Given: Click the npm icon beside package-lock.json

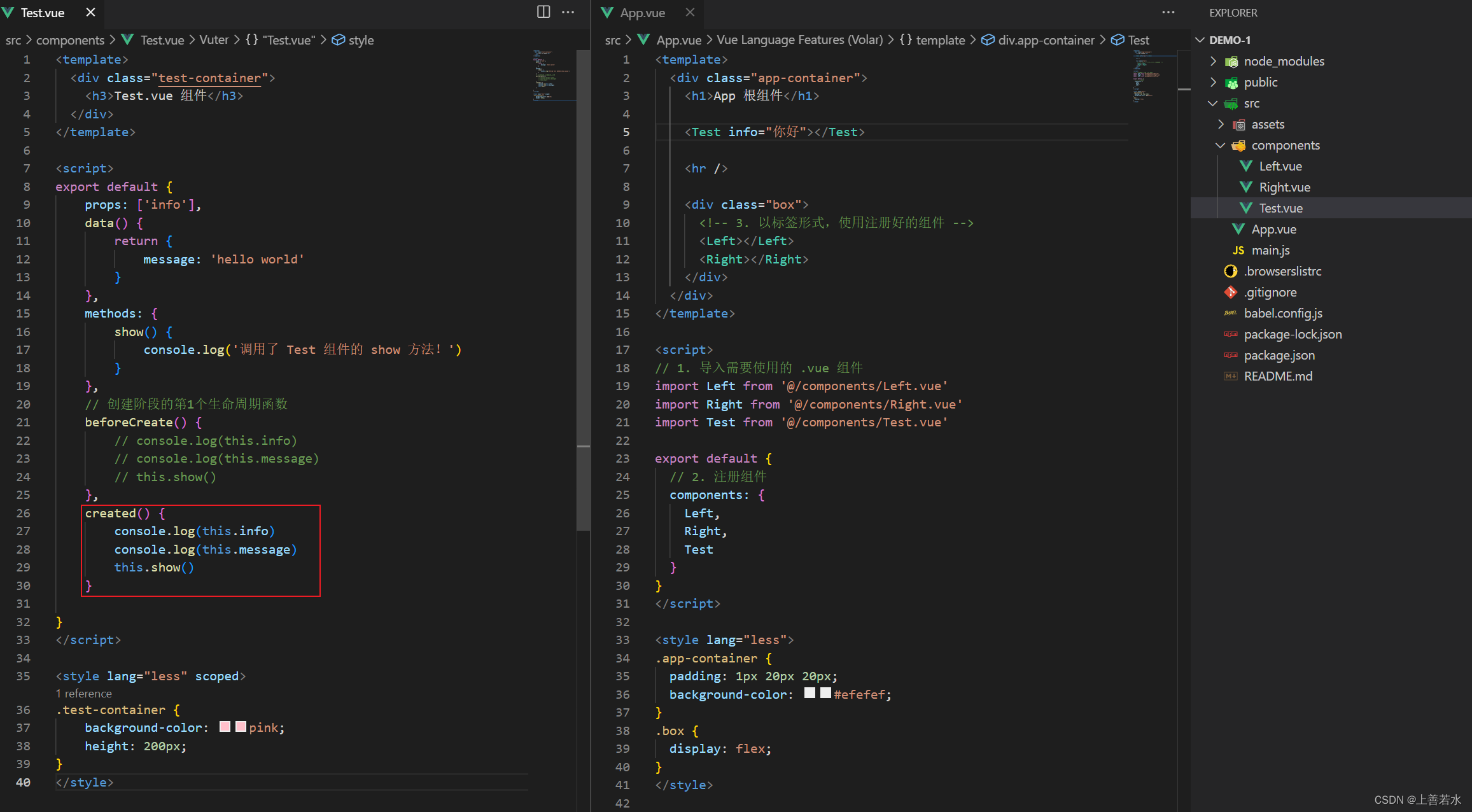Looking at the screenshot, I should [x=1231, y=334].
